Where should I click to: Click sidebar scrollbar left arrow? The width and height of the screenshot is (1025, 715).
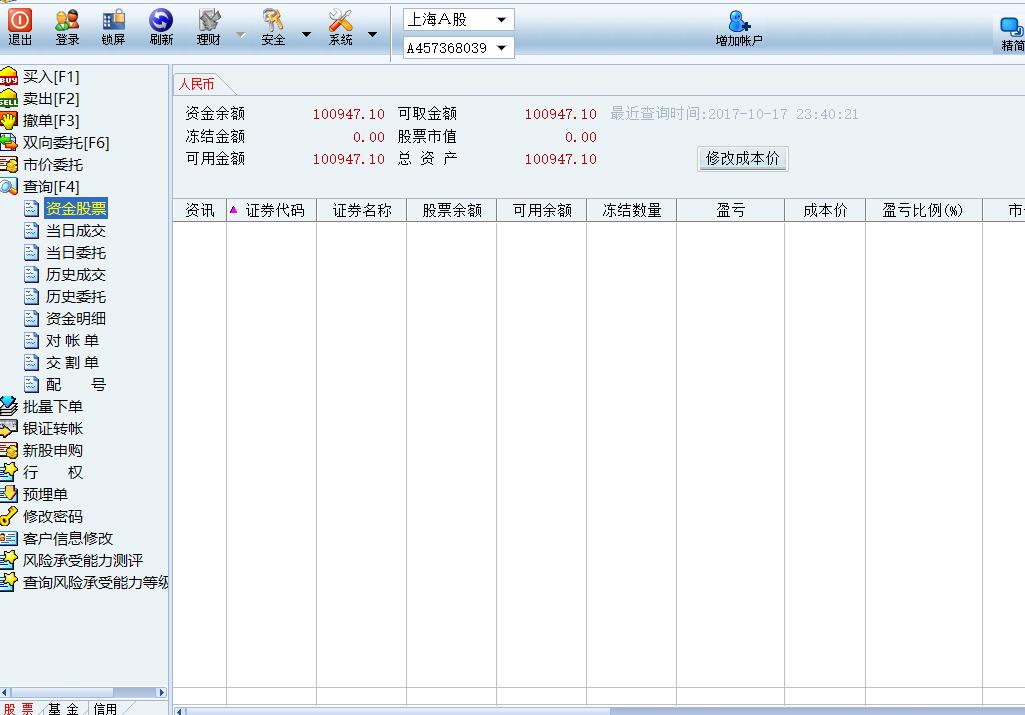[x=5, y=692]
